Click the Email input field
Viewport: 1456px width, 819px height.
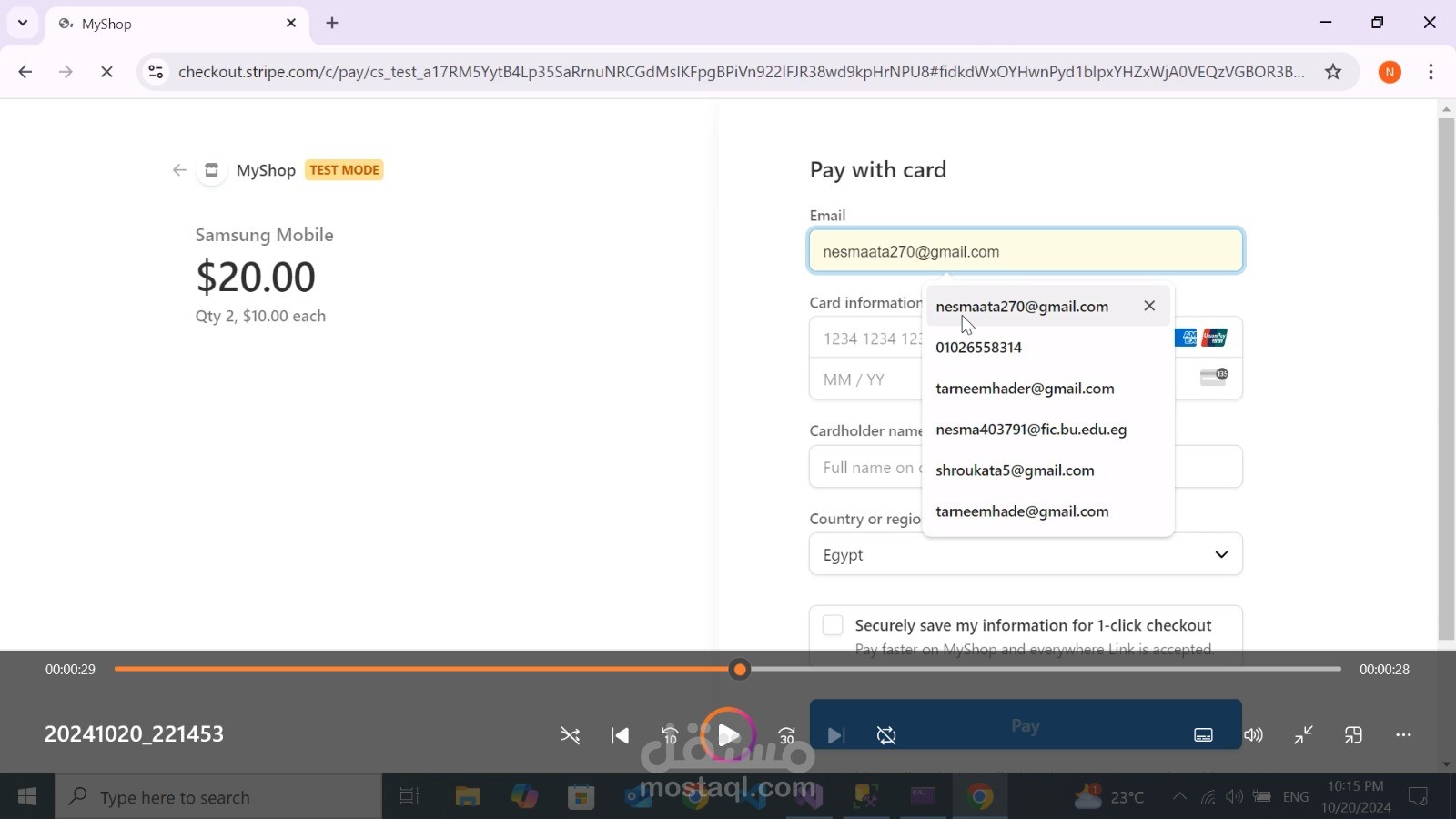1026,251
